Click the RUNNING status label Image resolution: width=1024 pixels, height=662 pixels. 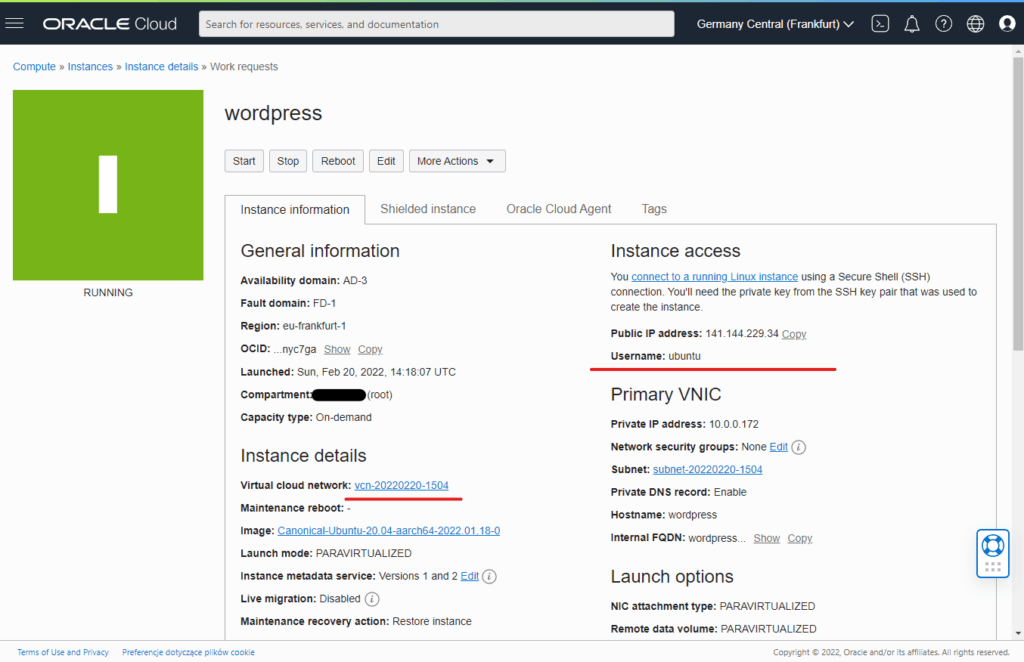coord(108,292)
